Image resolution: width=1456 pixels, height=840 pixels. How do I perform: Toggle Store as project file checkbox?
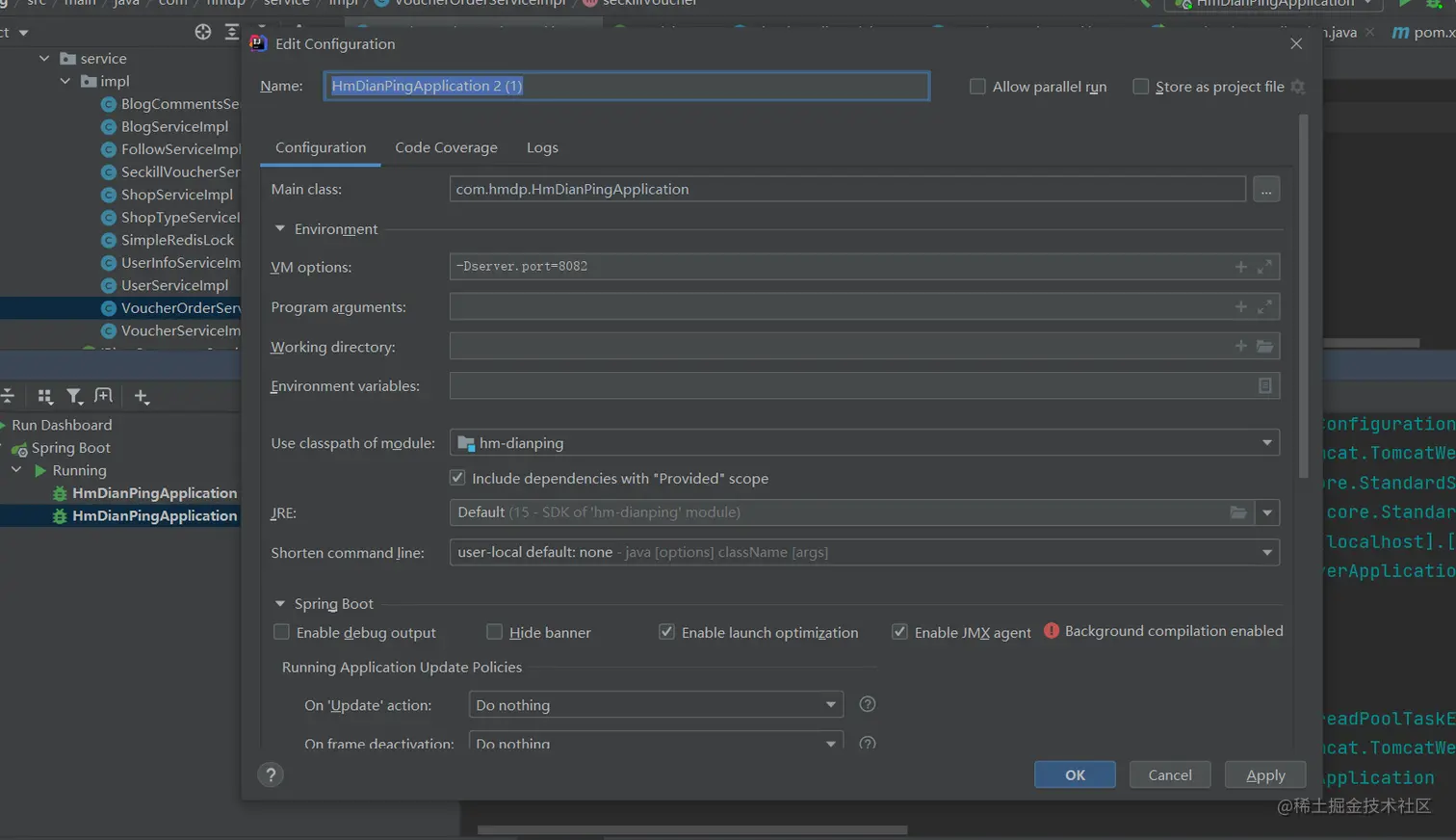tap(1141, 87)
